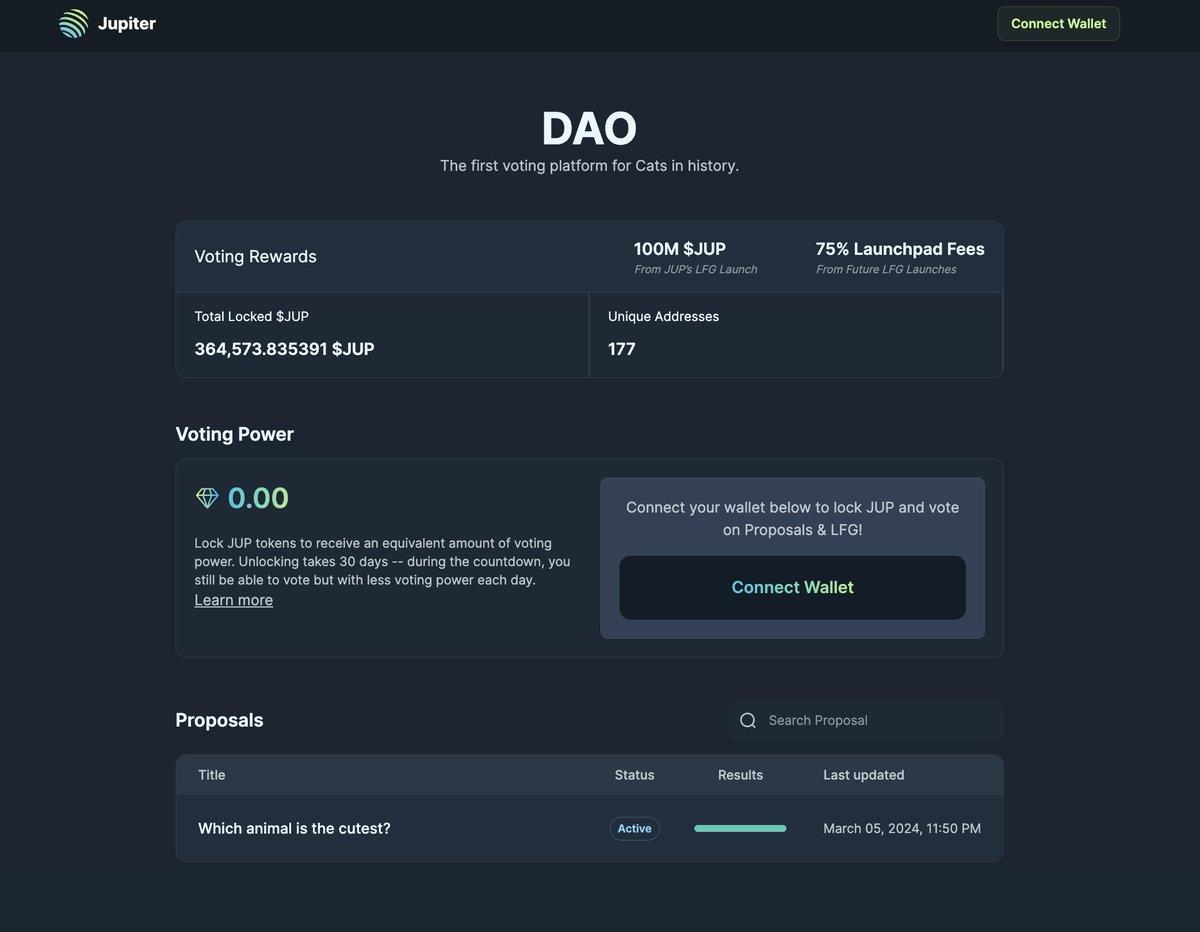
Task: Click the 364,573.835391 $JUP value
Action: point(284,349)
